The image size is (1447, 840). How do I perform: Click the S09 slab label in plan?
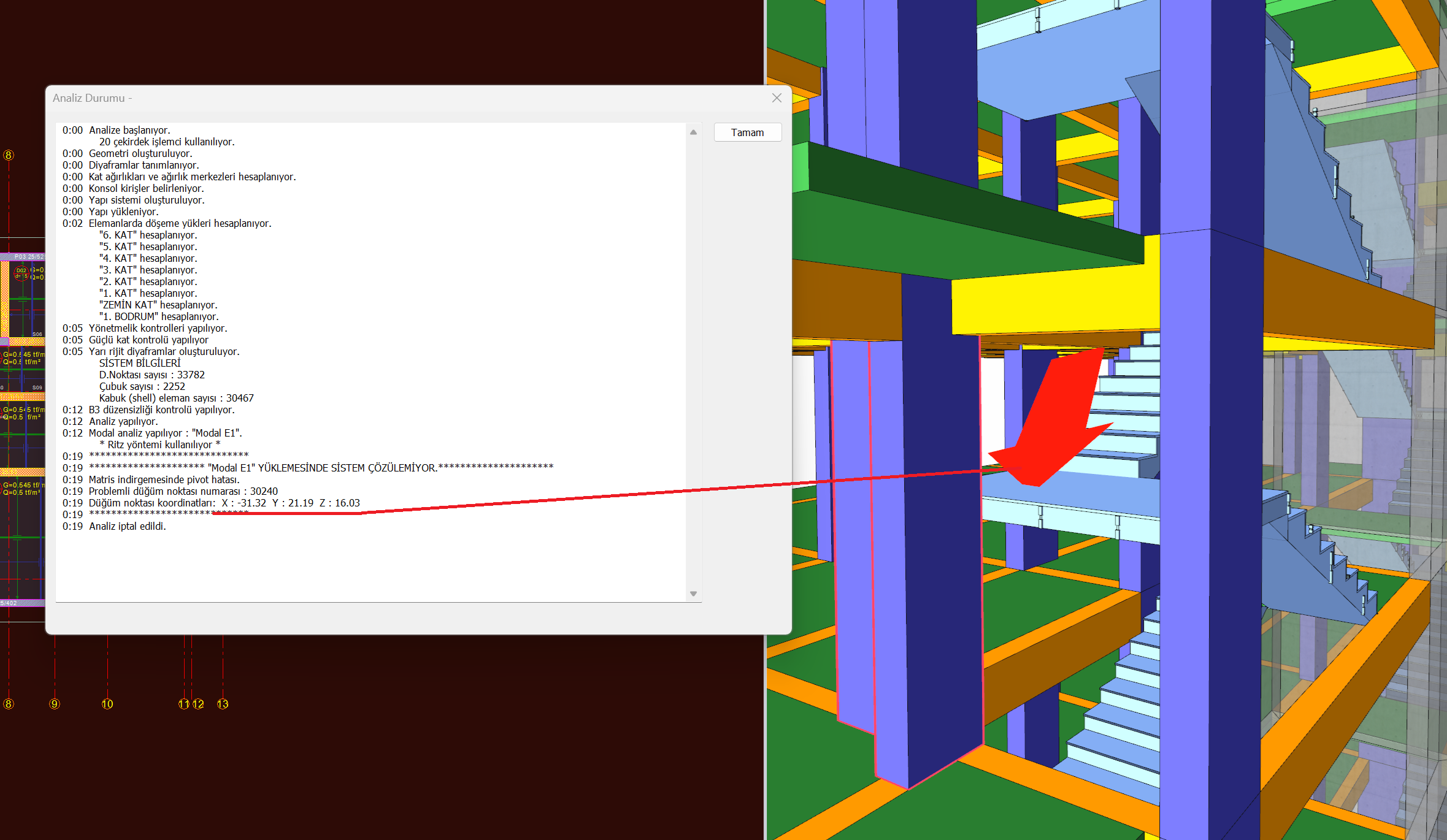[37, 388]
